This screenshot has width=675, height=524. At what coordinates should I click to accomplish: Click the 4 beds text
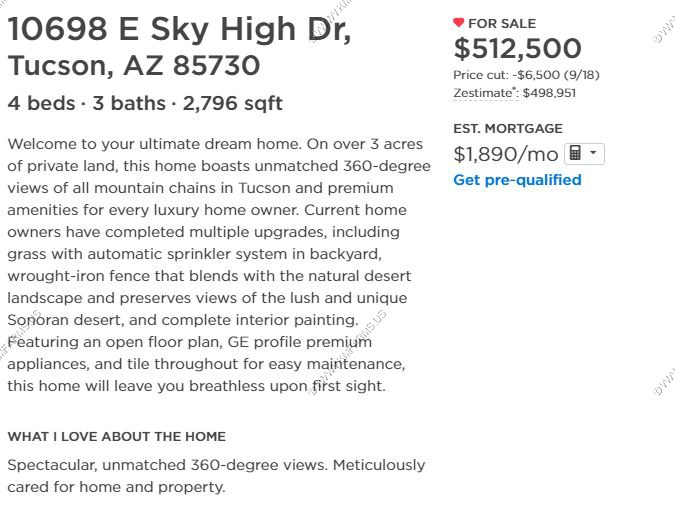pyautogui.click(x=41, y=103)
